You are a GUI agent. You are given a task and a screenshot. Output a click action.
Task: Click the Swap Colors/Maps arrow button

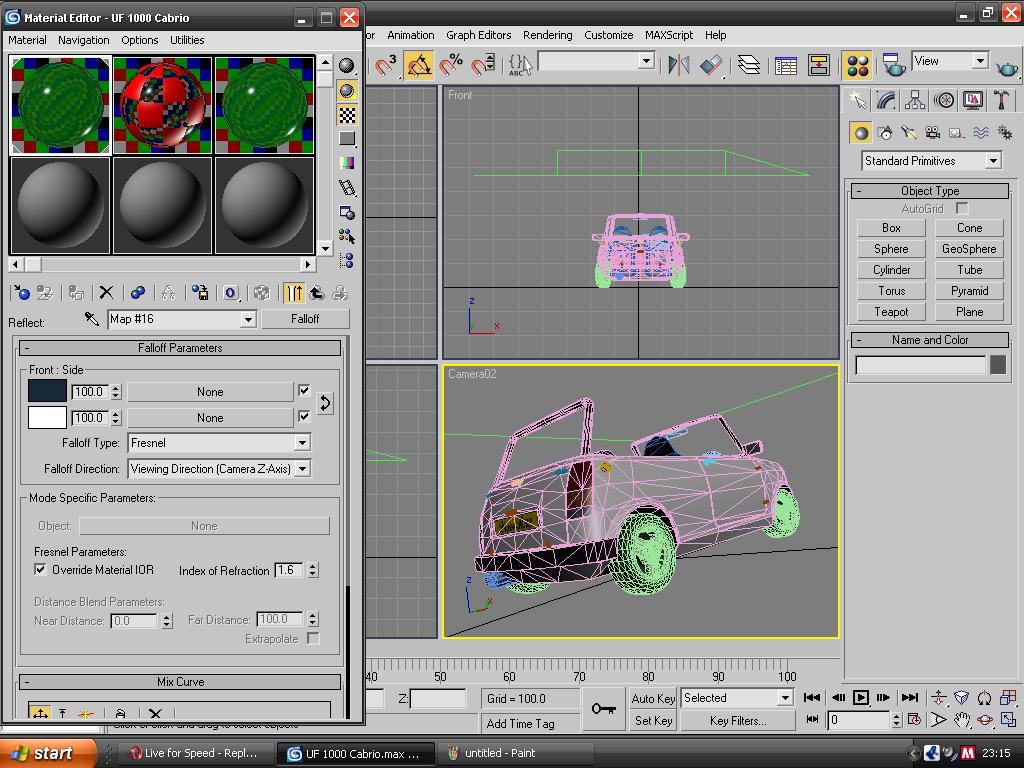click(325, 404)
